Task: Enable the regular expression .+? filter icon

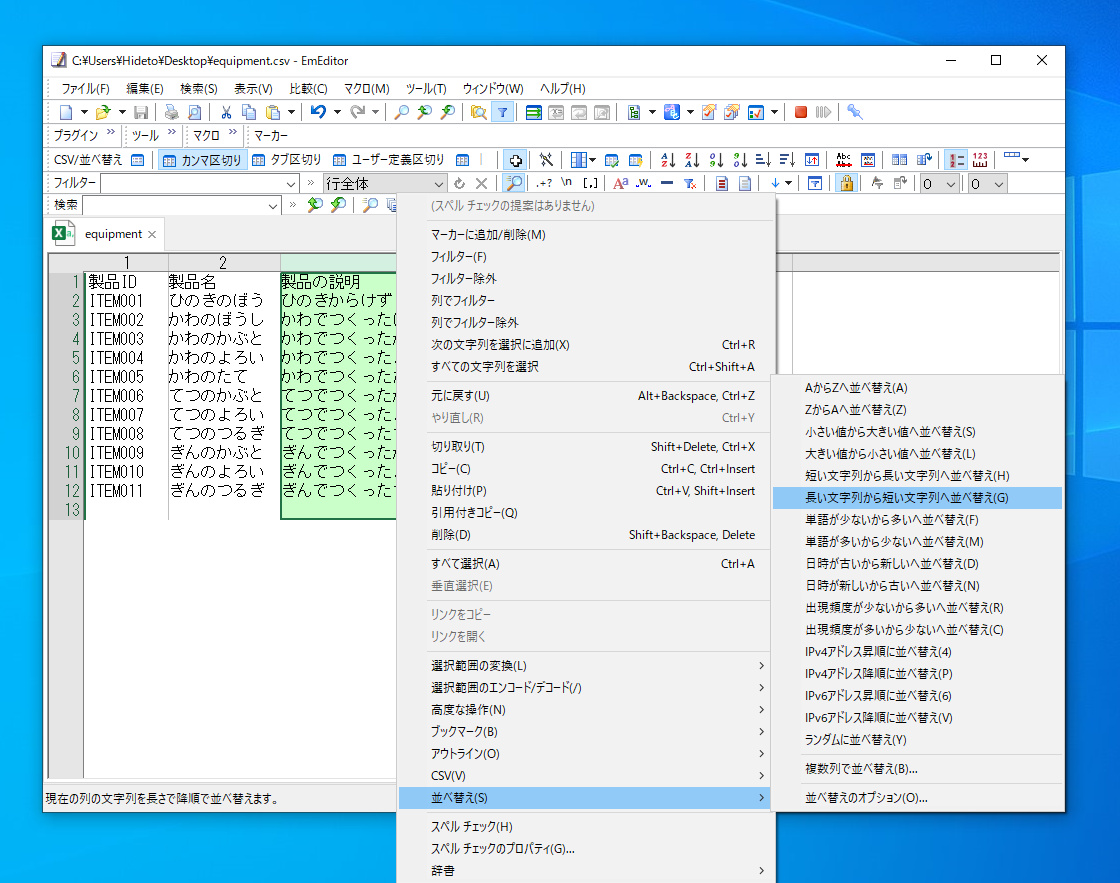Action: point(544,183)
